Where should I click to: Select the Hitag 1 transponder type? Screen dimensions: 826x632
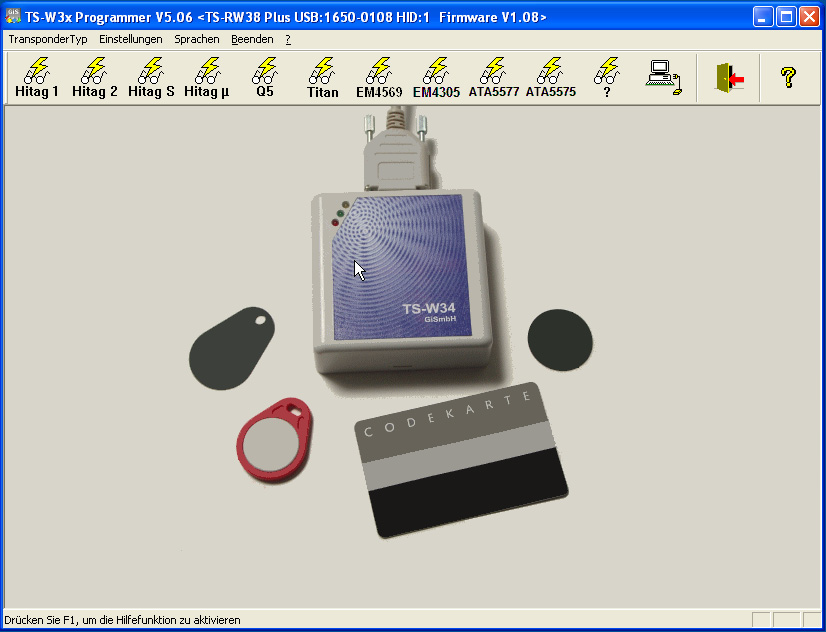click(x=36, y=75)
